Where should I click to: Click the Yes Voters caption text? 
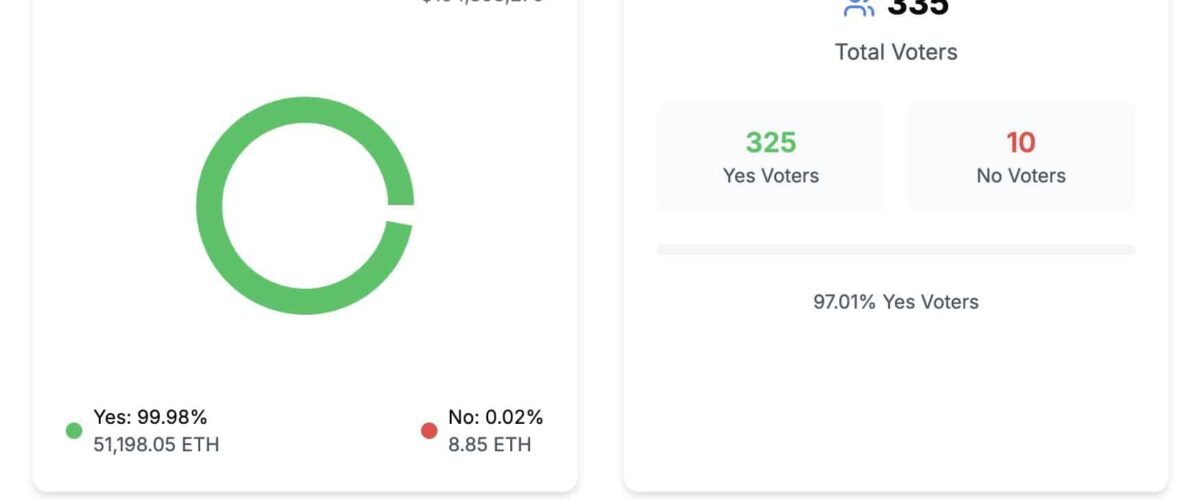click(x=770, y=175)
